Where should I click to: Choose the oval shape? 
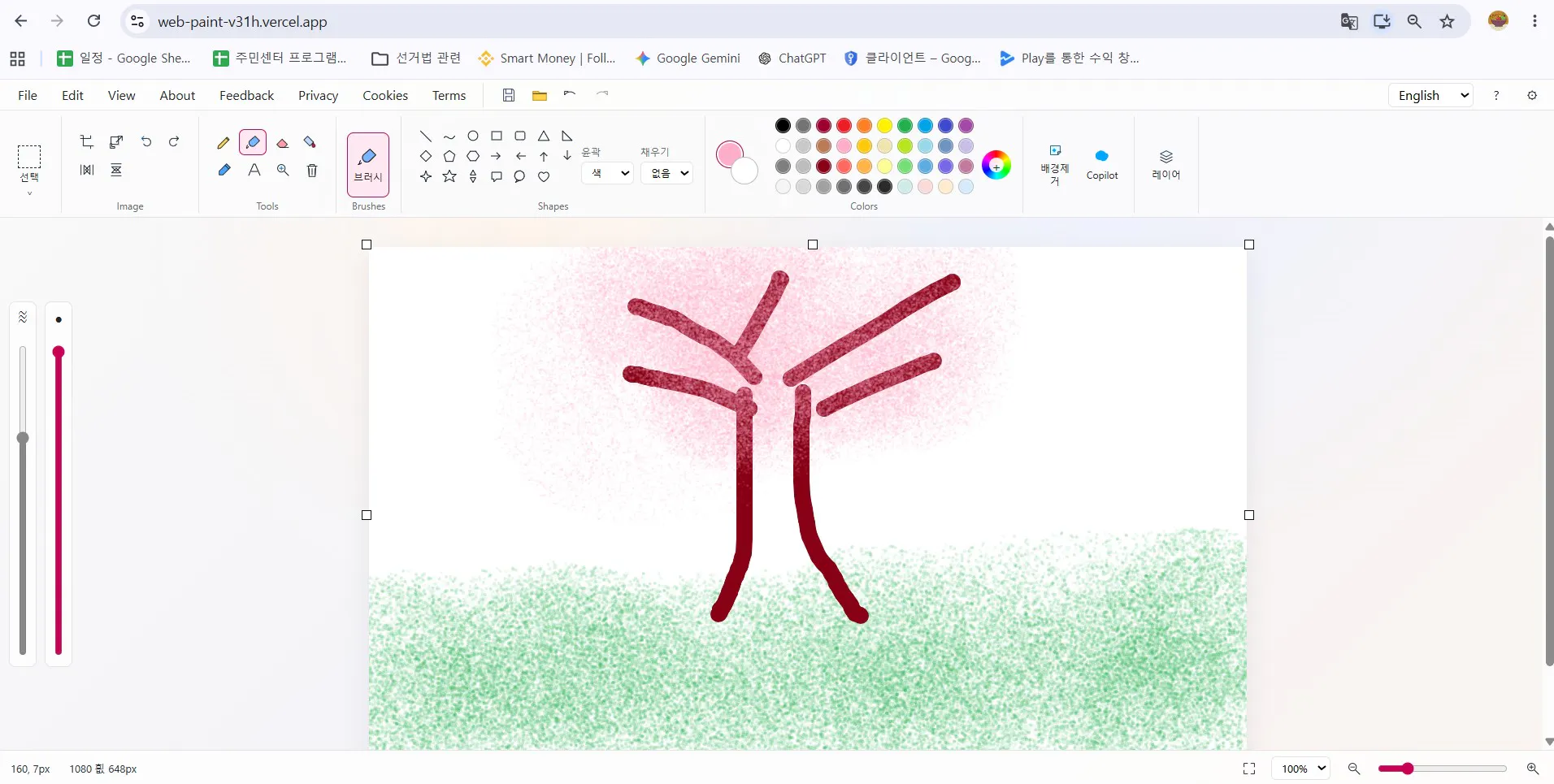(473, 136)
